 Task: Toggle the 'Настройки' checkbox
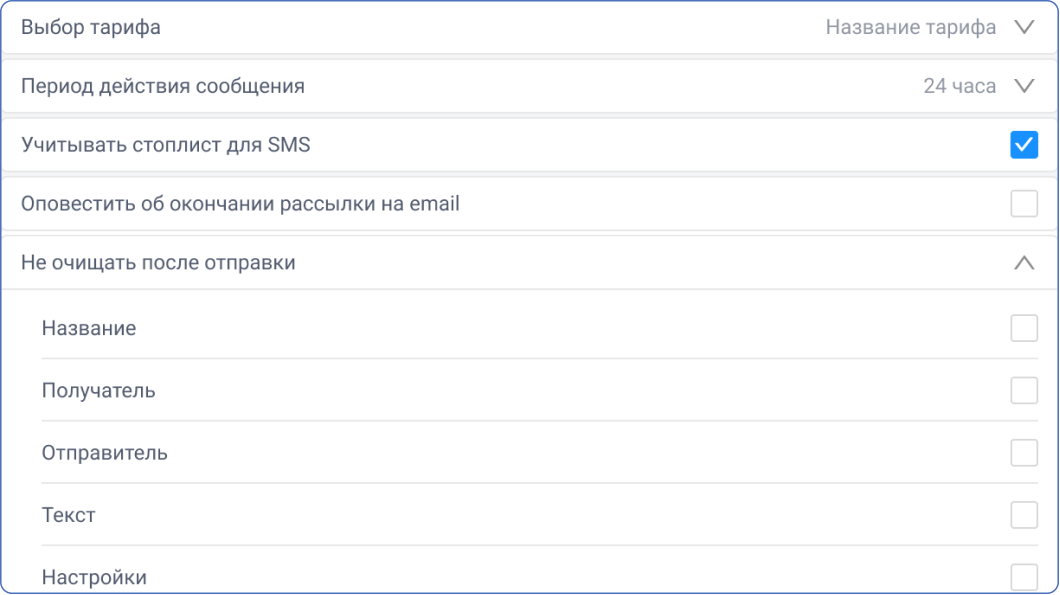click(1024, 577)
